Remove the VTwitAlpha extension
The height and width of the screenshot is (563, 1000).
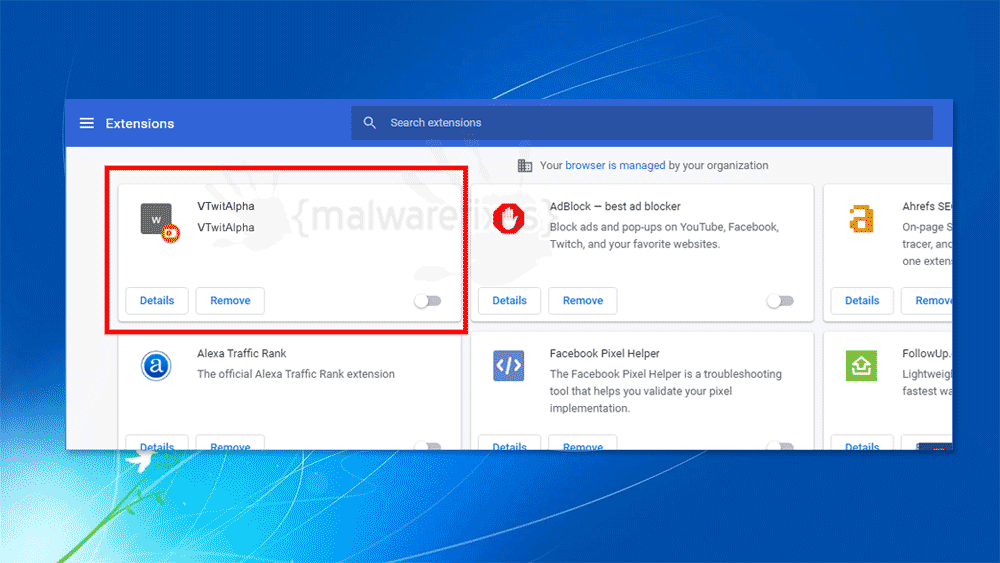point(230,300)
